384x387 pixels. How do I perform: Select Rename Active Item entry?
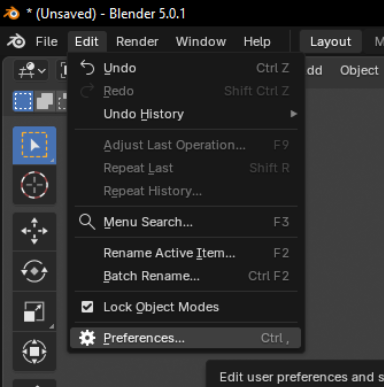coord(186,253)
